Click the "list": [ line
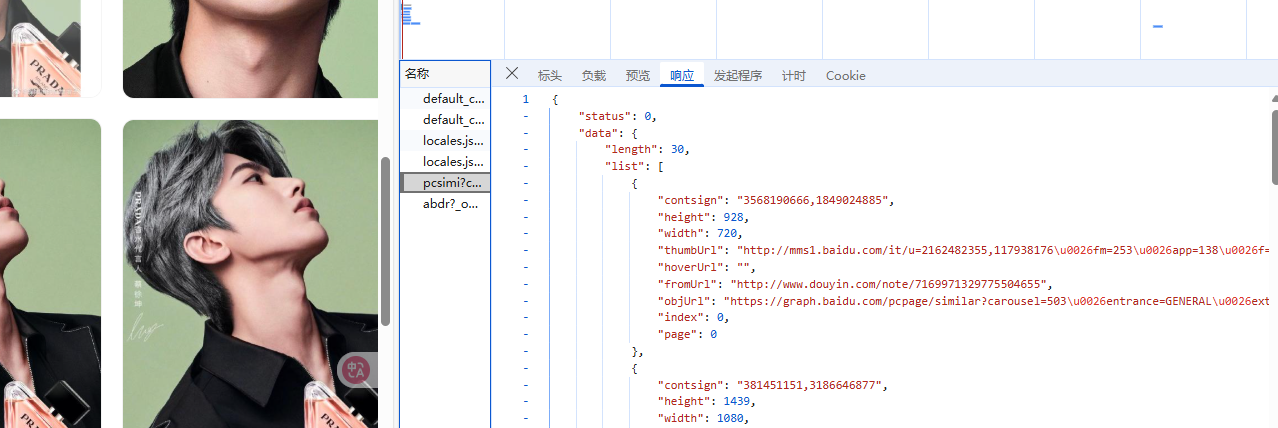 [634, 166]
